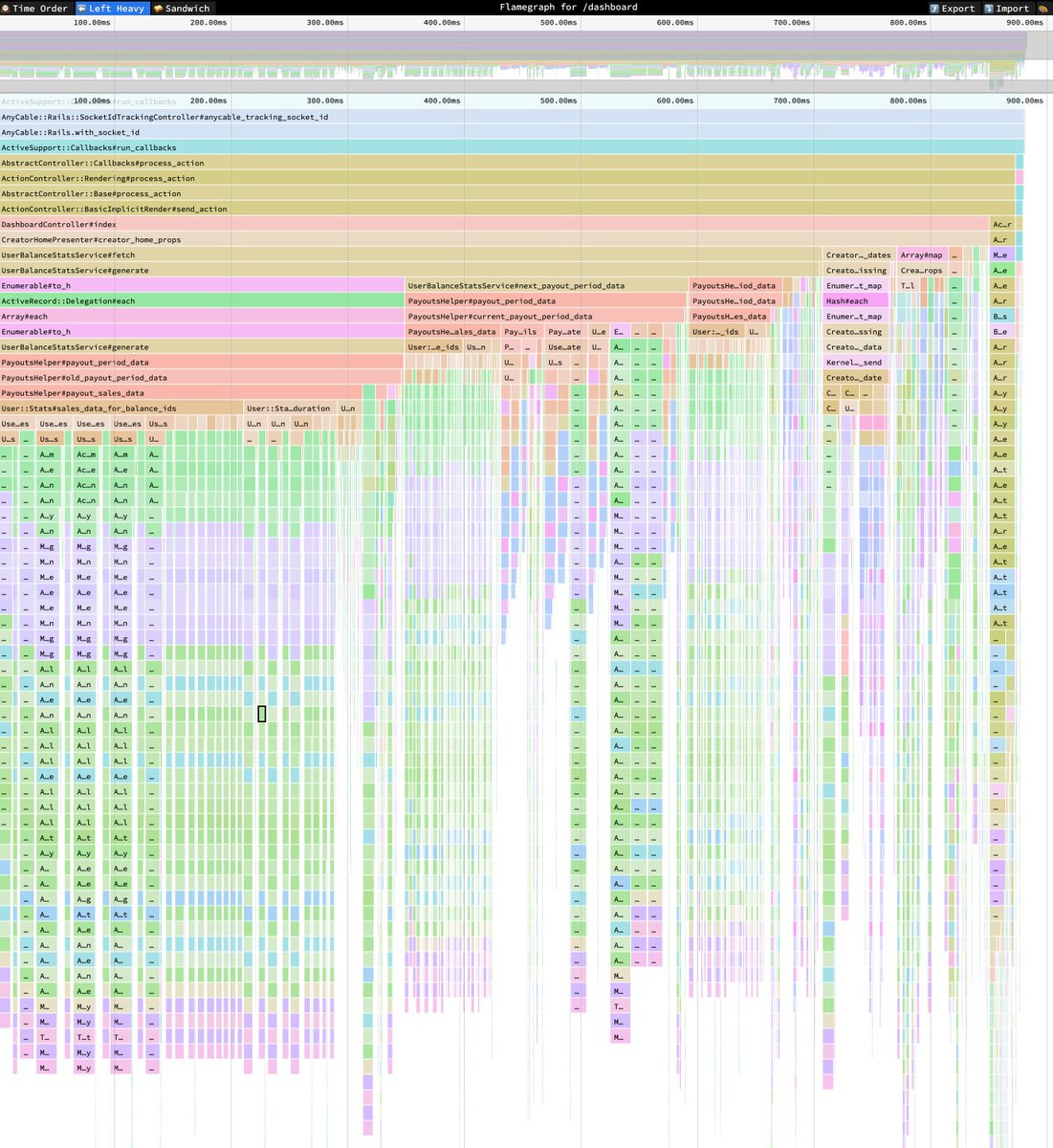Select the AnyCable::Rails.with_socket_id frame

tap(512, 132)
